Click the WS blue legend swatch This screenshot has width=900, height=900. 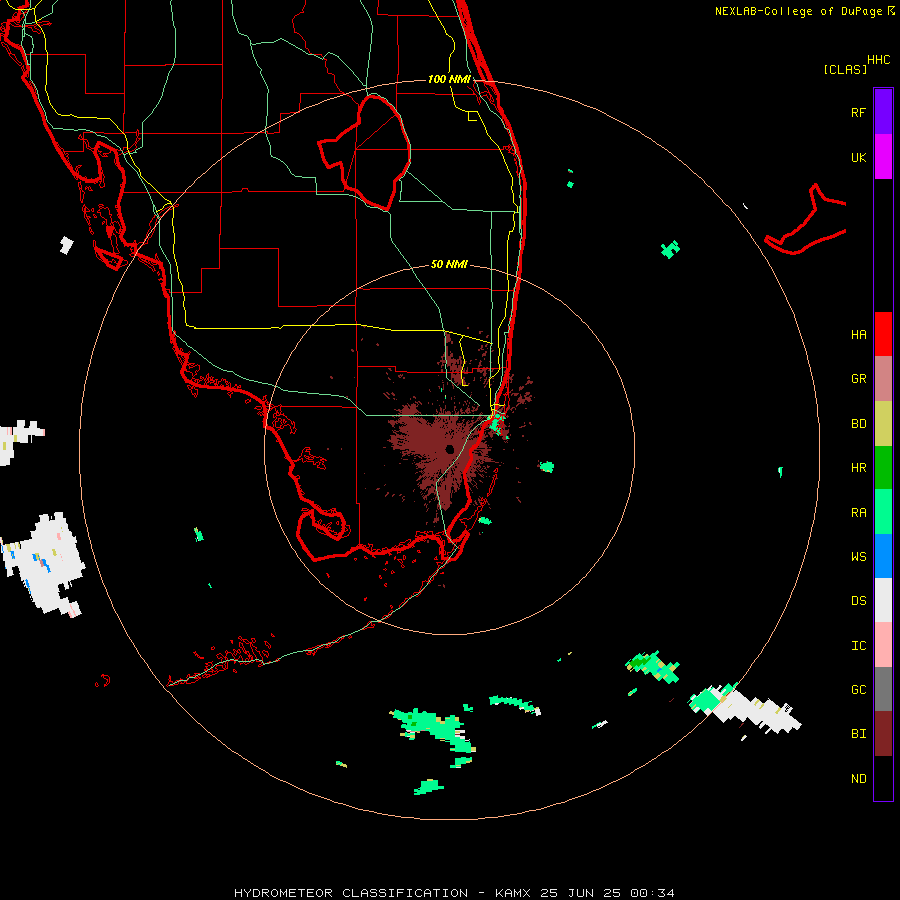(x=883, y=556)
